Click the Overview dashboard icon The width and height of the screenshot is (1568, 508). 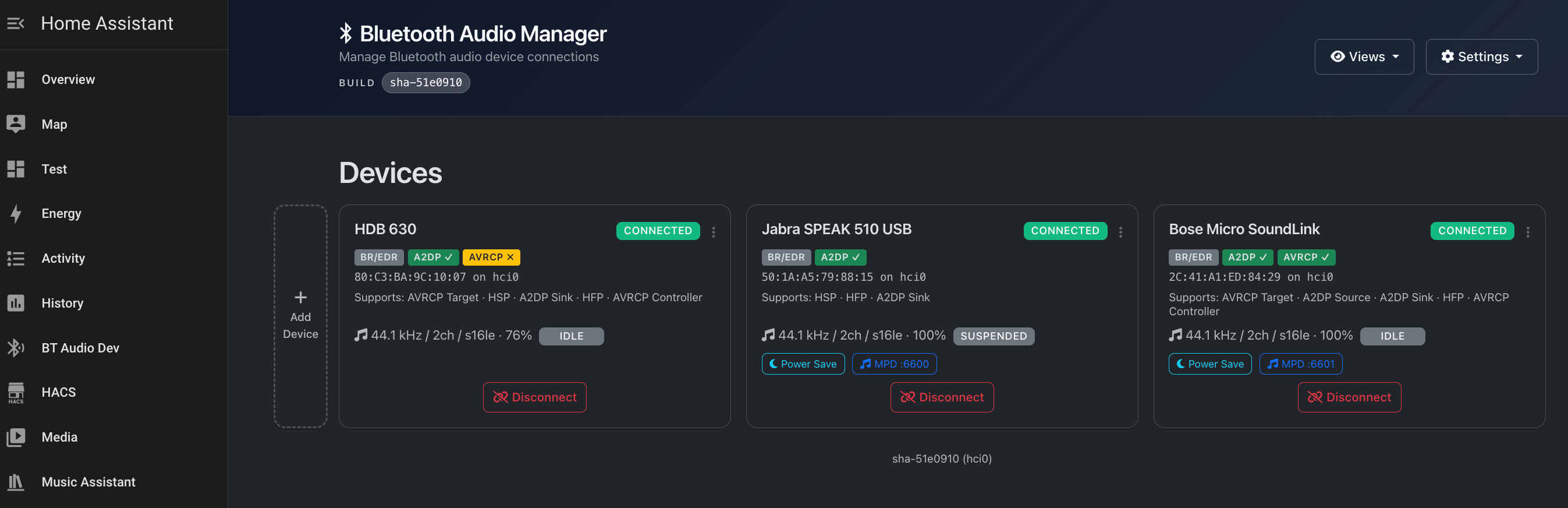click(x=16, y=80)
